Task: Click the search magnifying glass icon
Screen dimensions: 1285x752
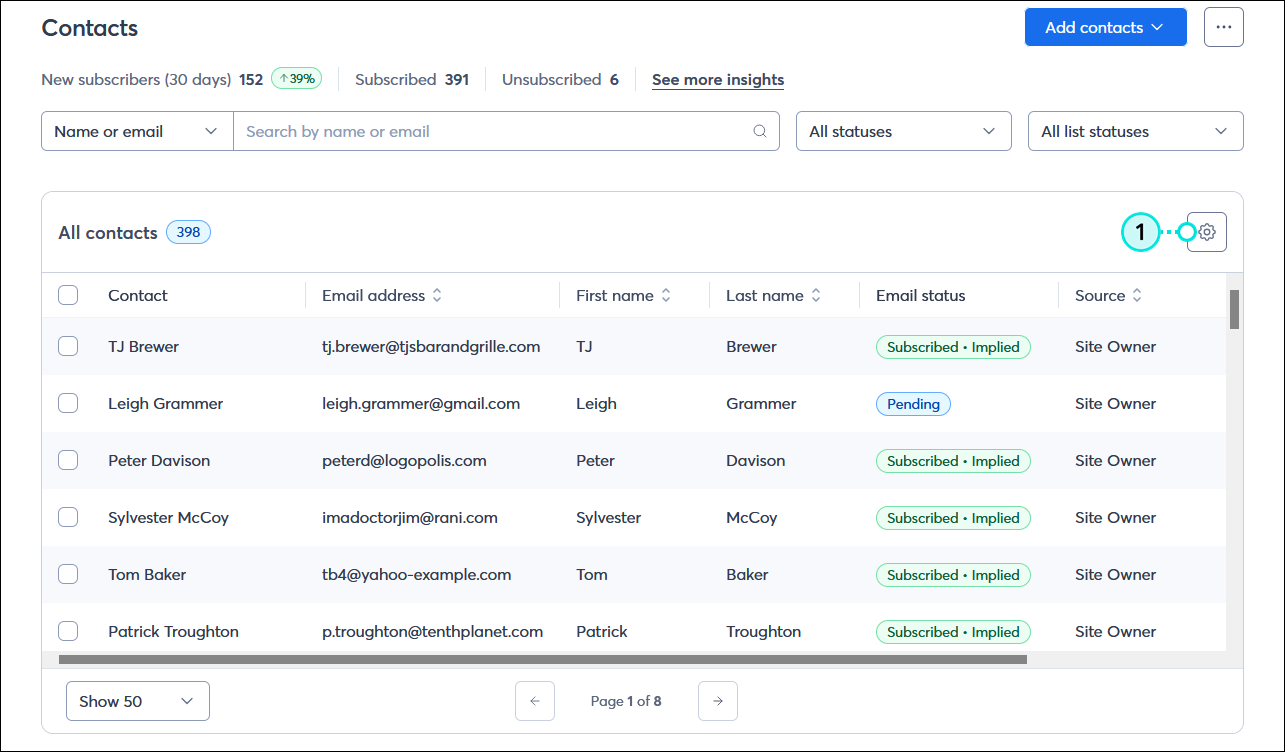Action: point(760,131)
